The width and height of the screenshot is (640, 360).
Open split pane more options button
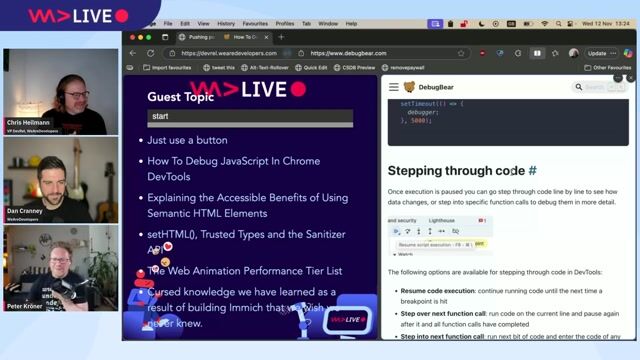point(618,78)
